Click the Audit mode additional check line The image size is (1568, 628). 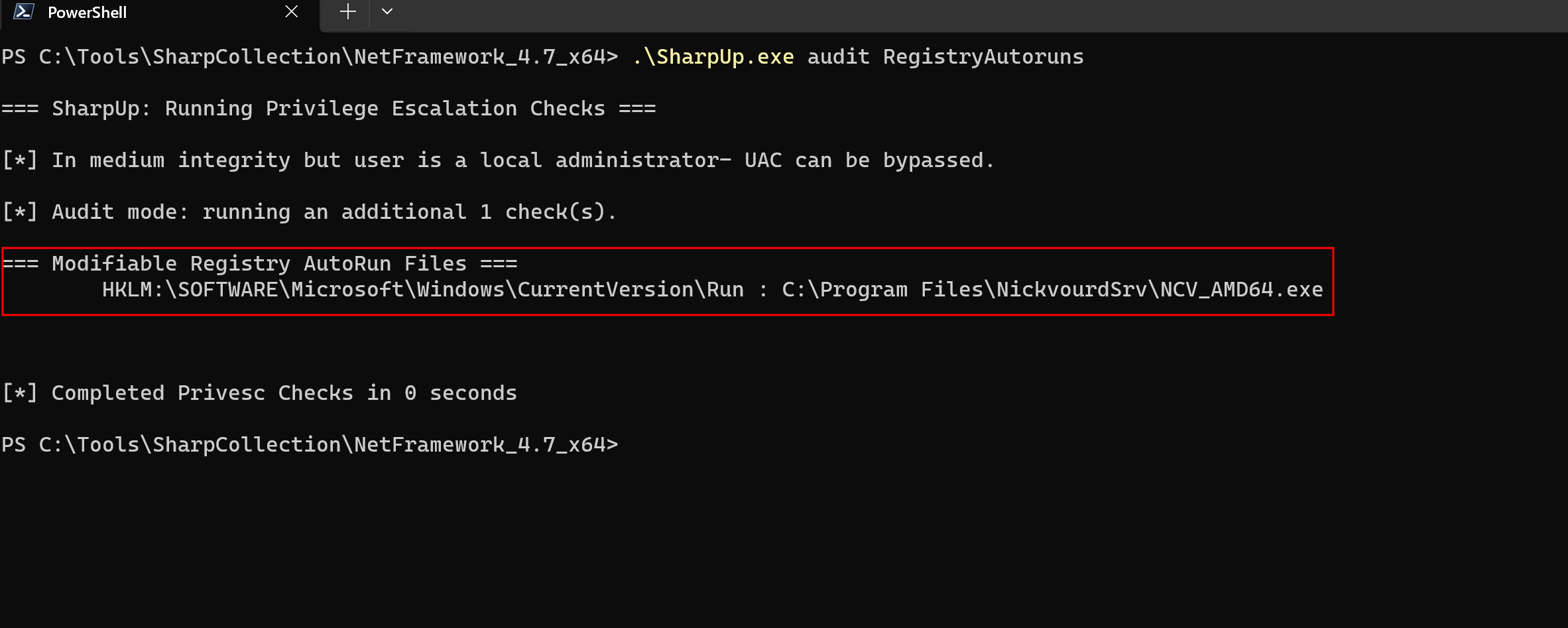pos(333,212)
